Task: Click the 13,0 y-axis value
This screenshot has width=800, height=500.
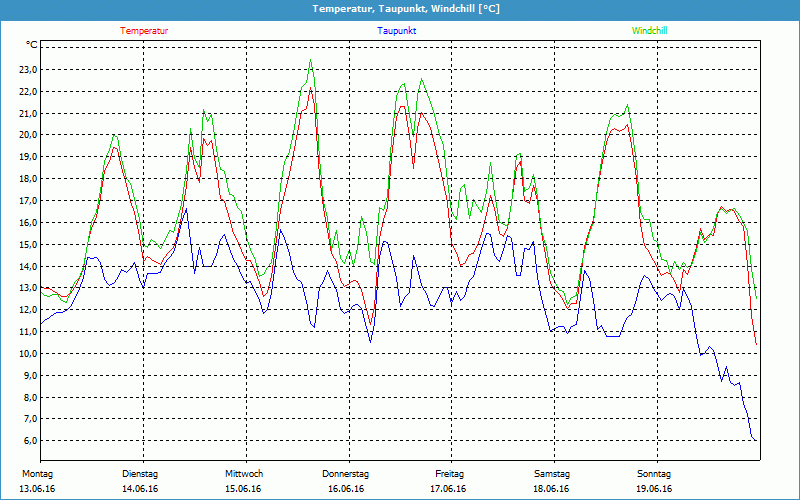Action: pos(28,288)
